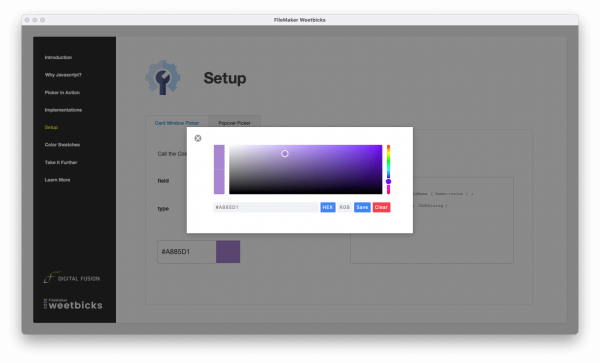Switch to Popover Picker tab
The width and height of the screenshot is (600, 363).
(x=234, y=123)
